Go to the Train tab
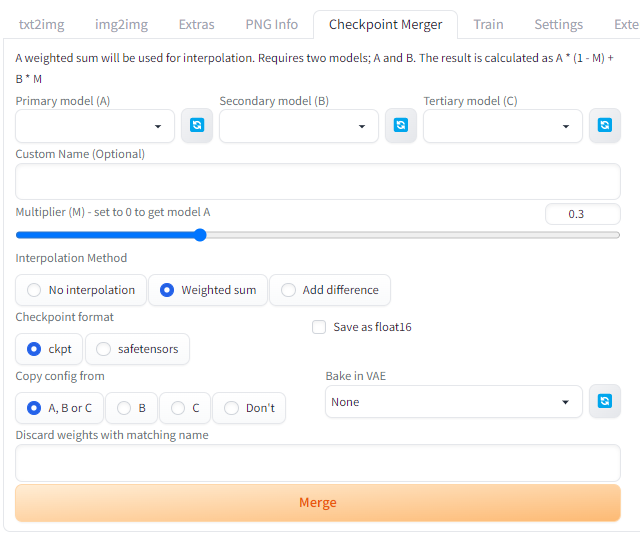 tap(488, 24)
